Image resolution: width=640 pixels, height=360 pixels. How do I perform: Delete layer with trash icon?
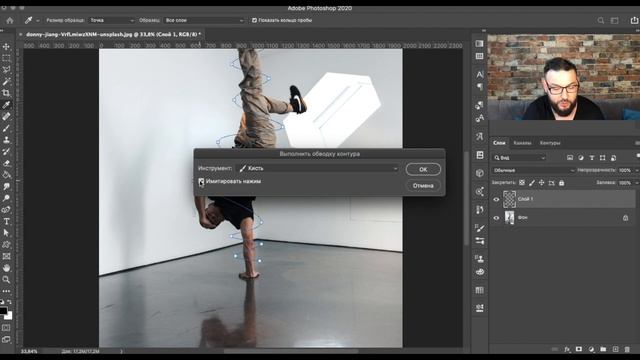[627, 349]
